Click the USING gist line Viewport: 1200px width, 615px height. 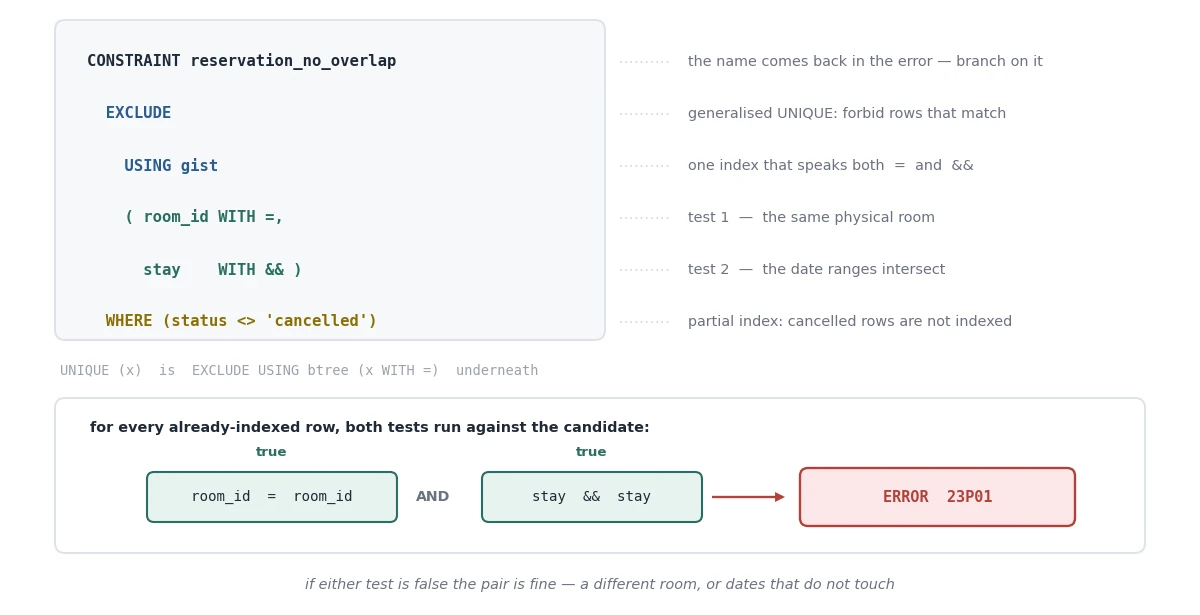click(171, 166)
